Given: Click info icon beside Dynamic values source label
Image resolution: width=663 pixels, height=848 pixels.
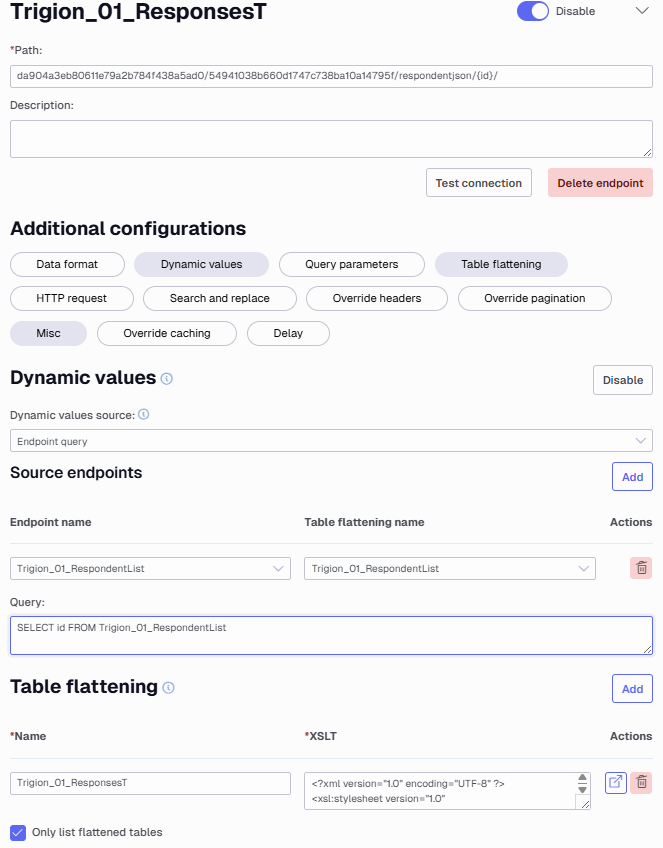Looking at the screenshot, I should tap(143, 415).
